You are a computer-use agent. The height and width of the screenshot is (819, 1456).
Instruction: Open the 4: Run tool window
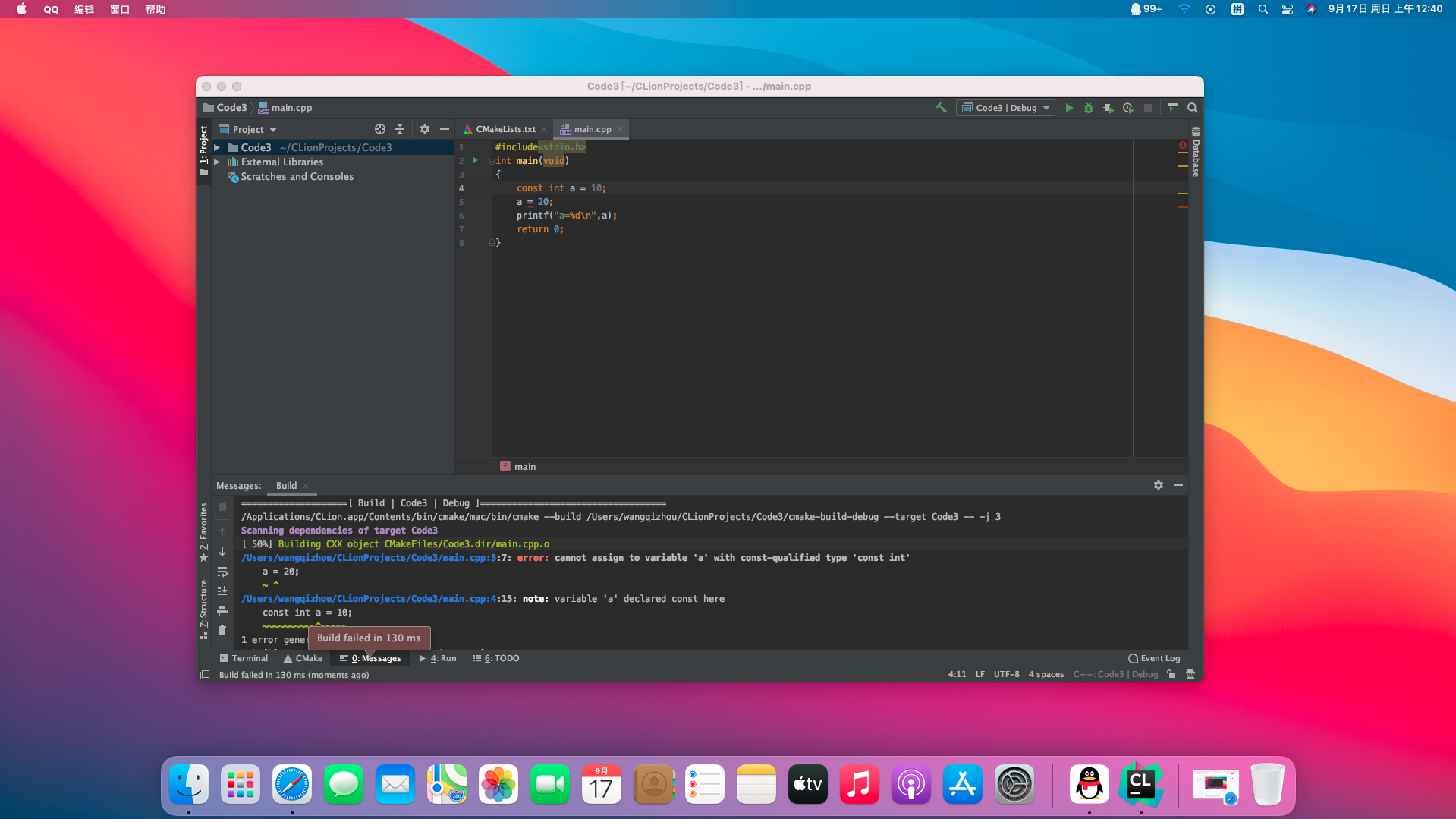point(438,658)
